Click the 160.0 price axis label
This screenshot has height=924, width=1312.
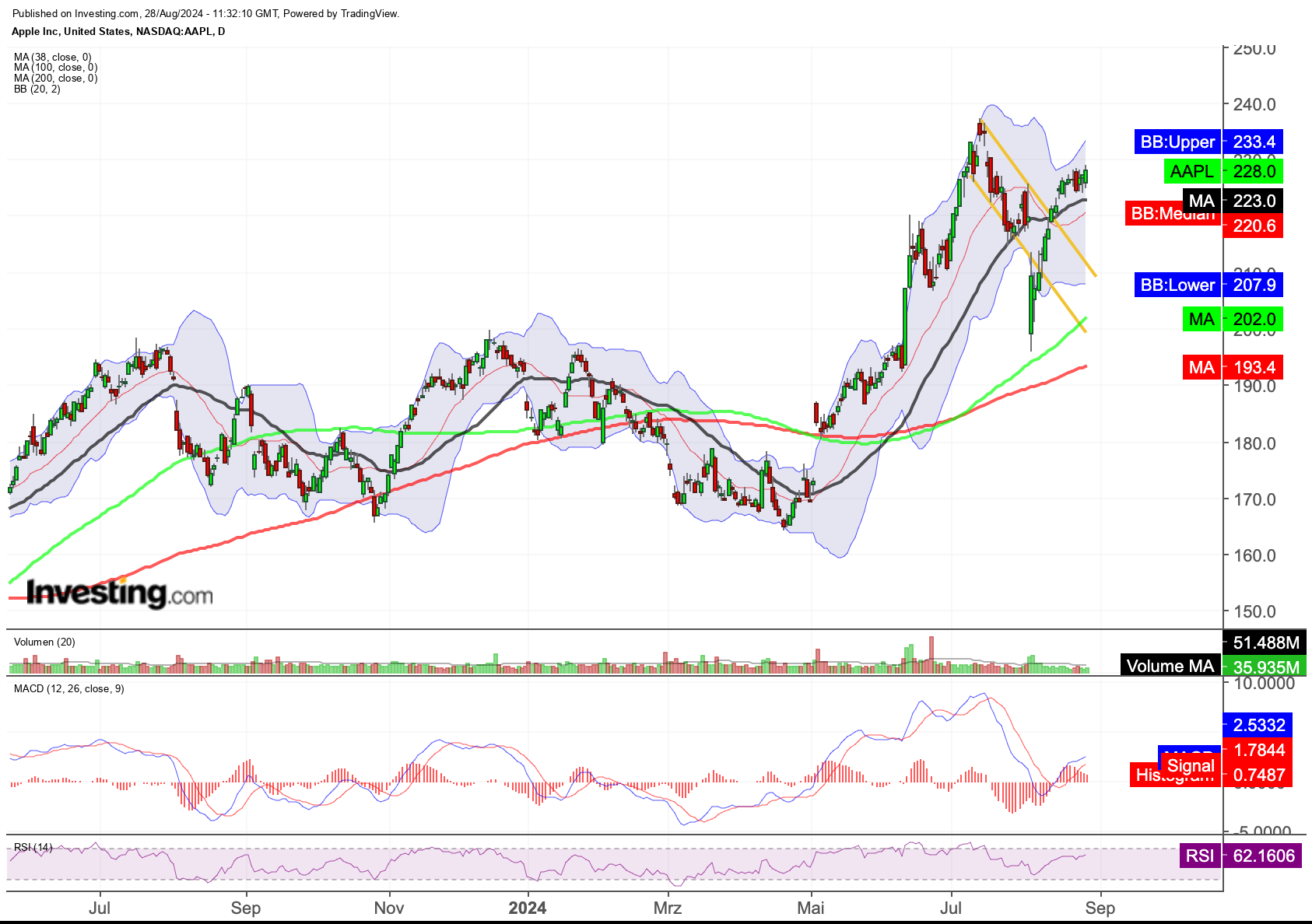coord(1254,555)
